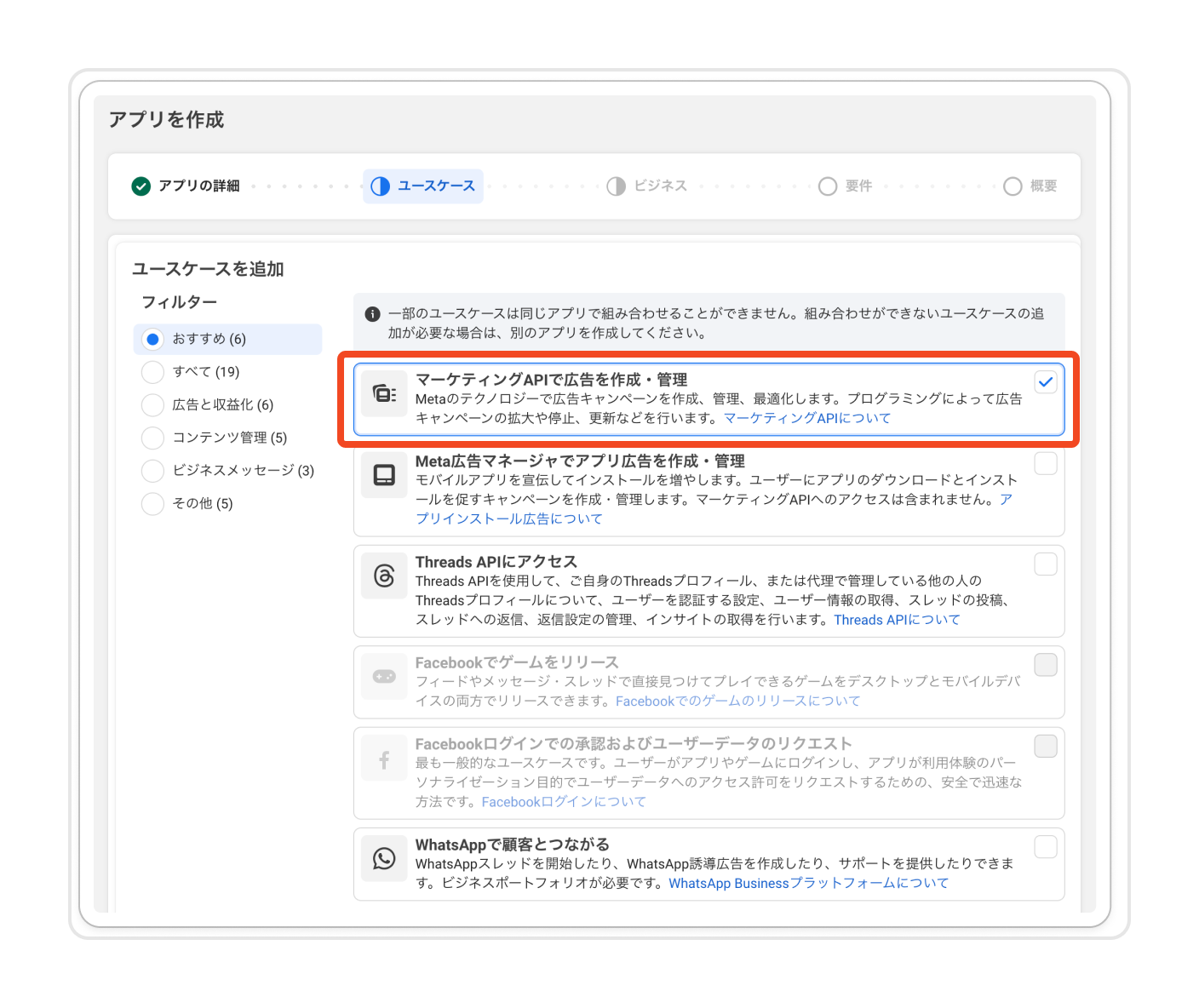Check the Threads APIにアクセス checkbox
This screenshot has width=1199, height=1008.
[1046, 564]
